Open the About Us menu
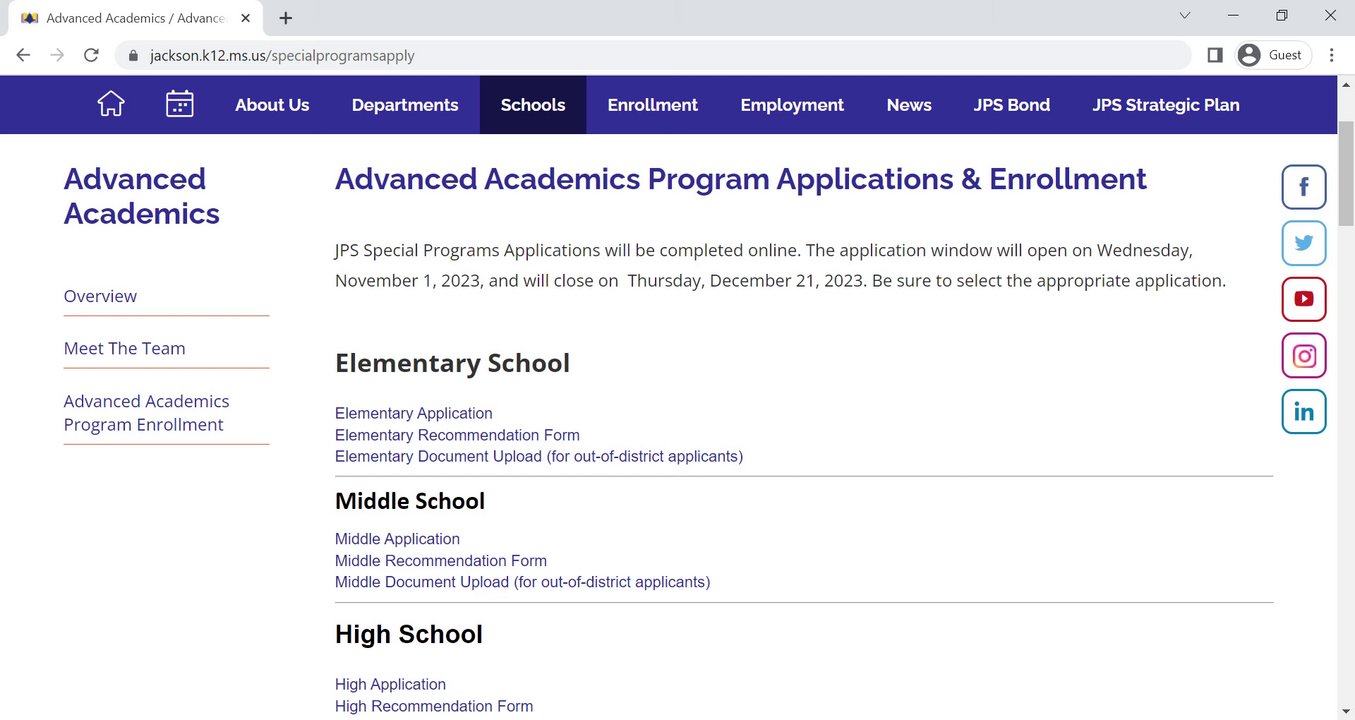Viewport: 1355px width, 720px height. (272, 105)
